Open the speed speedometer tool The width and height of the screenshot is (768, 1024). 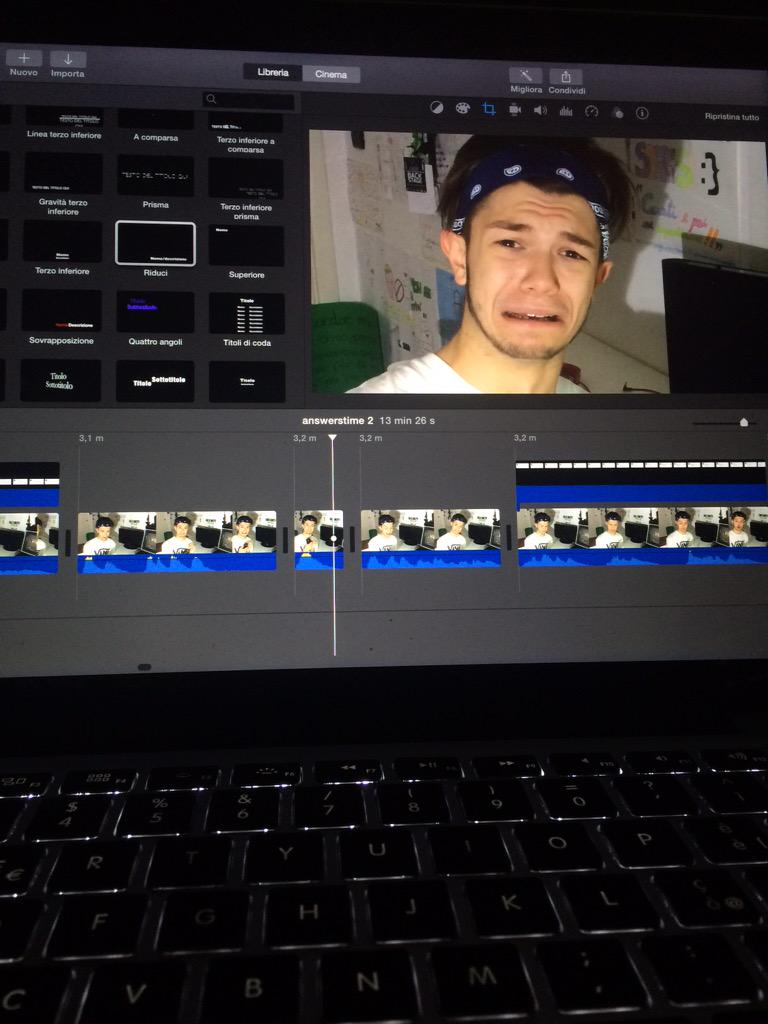[x=592, y=112]
